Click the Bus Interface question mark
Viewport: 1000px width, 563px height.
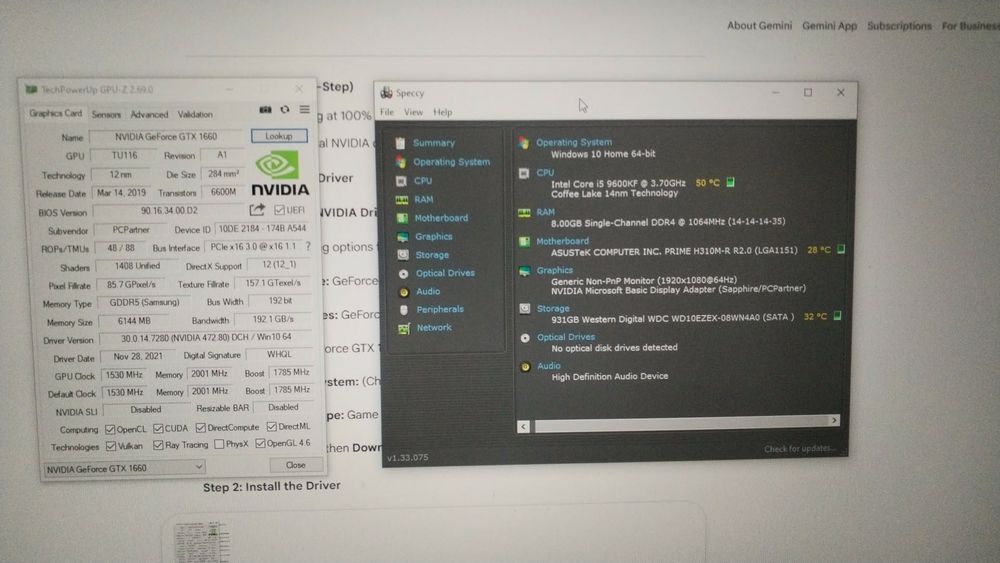pos(308,246)
